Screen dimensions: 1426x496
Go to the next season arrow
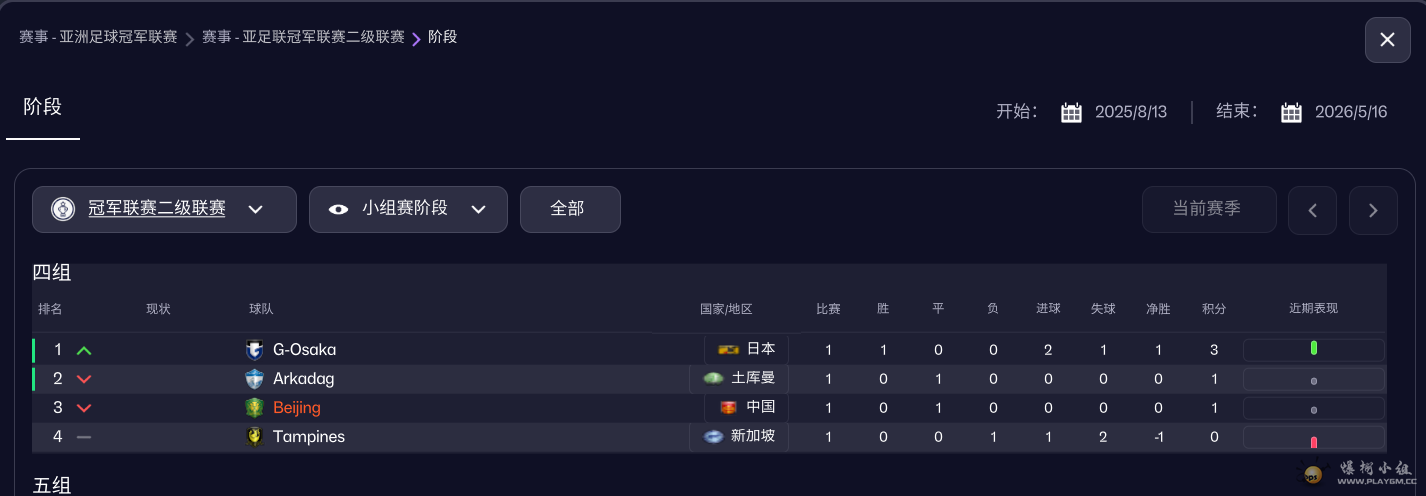click(x=1373, y=210)
